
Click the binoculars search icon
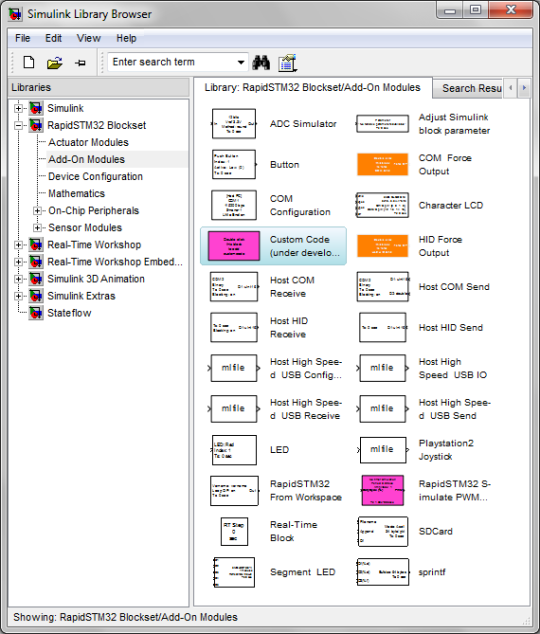click(261, 62)
